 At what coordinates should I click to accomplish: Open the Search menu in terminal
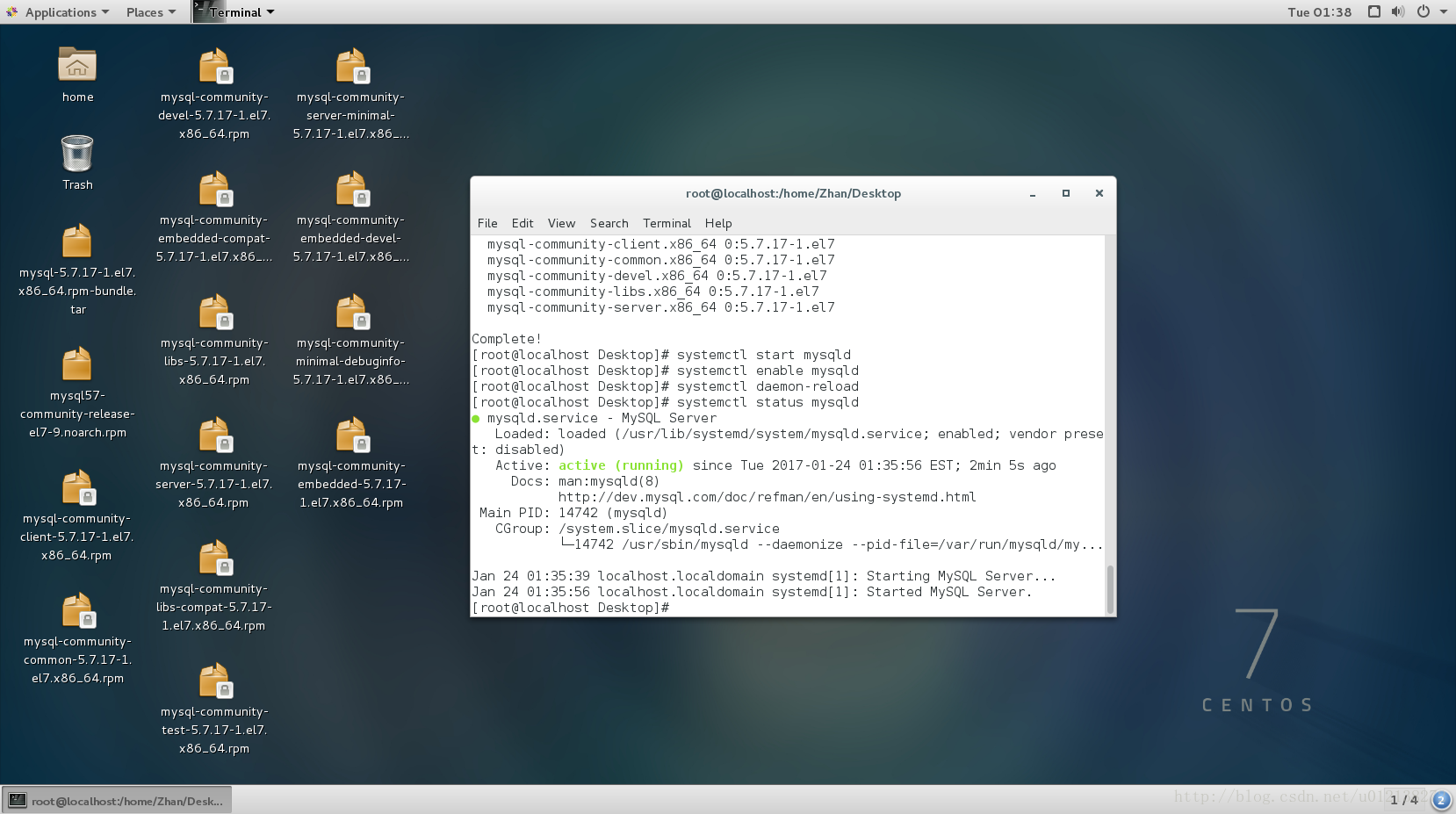(609, 223)
